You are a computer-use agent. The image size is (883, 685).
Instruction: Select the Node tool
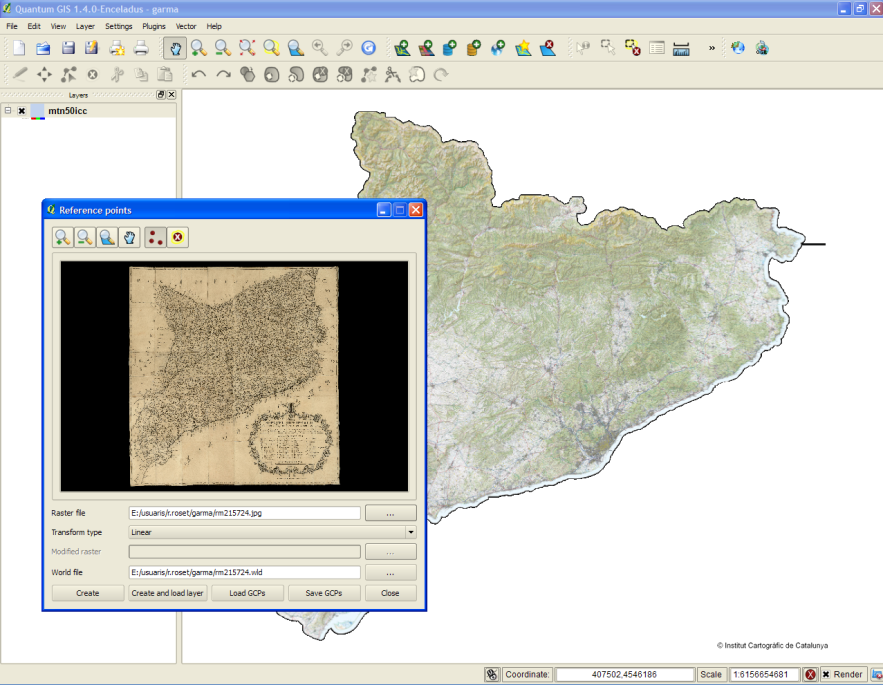[x=69, y=74]
